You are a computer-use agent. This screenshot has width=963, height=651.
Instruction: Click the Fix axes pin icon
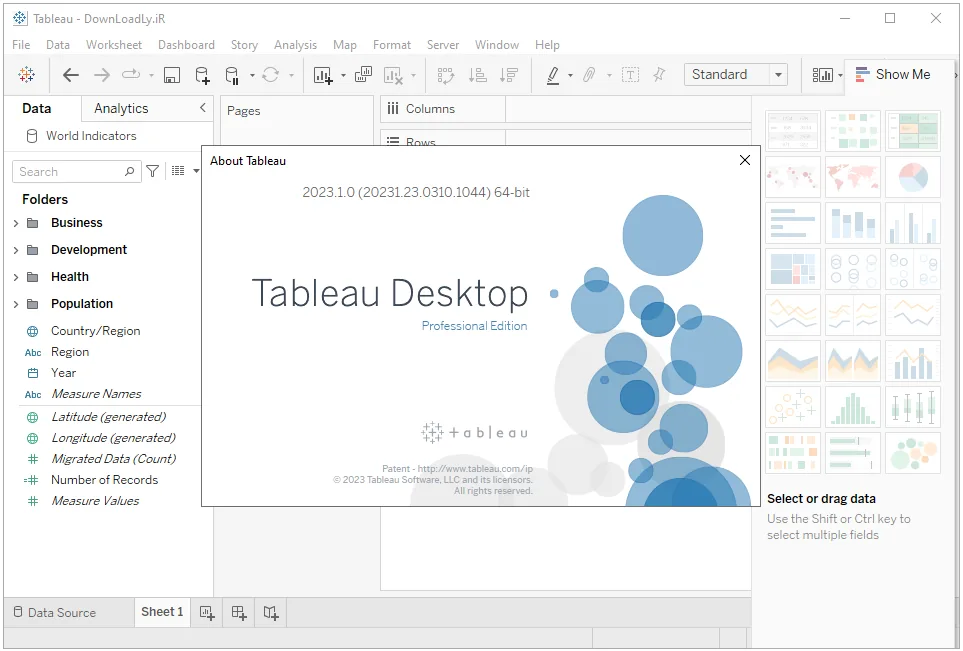tap(659, 75)
